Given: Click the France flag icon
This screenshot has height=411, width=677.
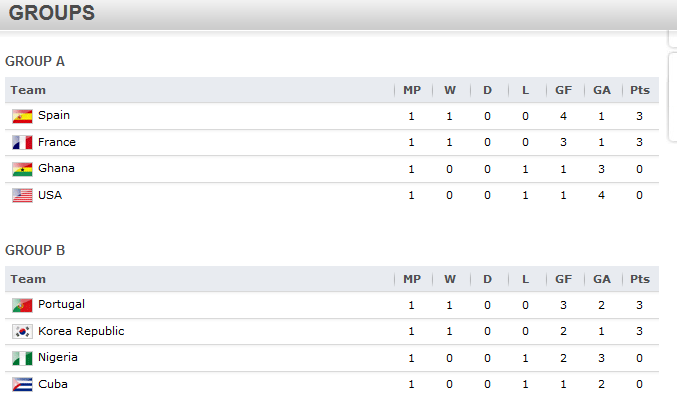Looking at the screenshot, I should [22, 142].
